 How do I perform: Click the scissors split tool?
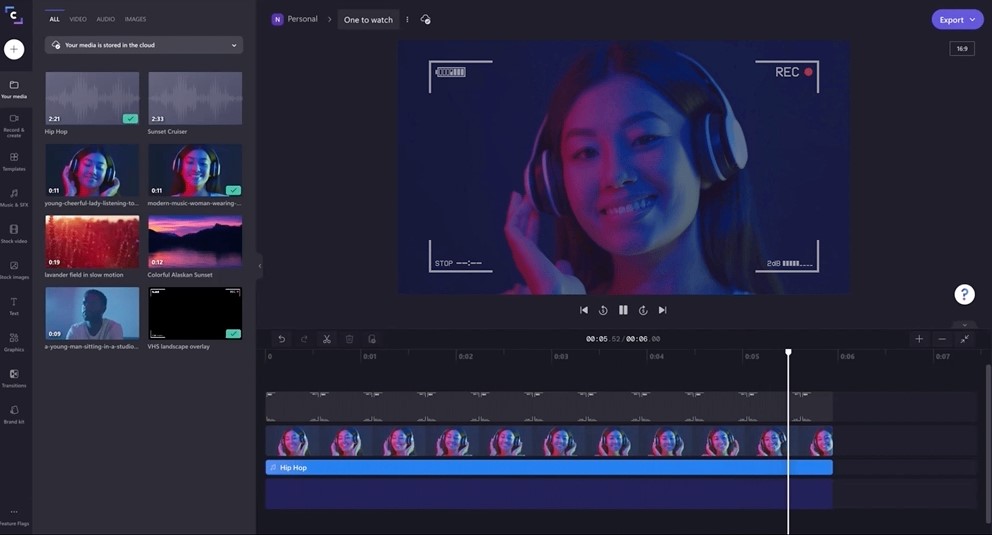pos(326,339)
